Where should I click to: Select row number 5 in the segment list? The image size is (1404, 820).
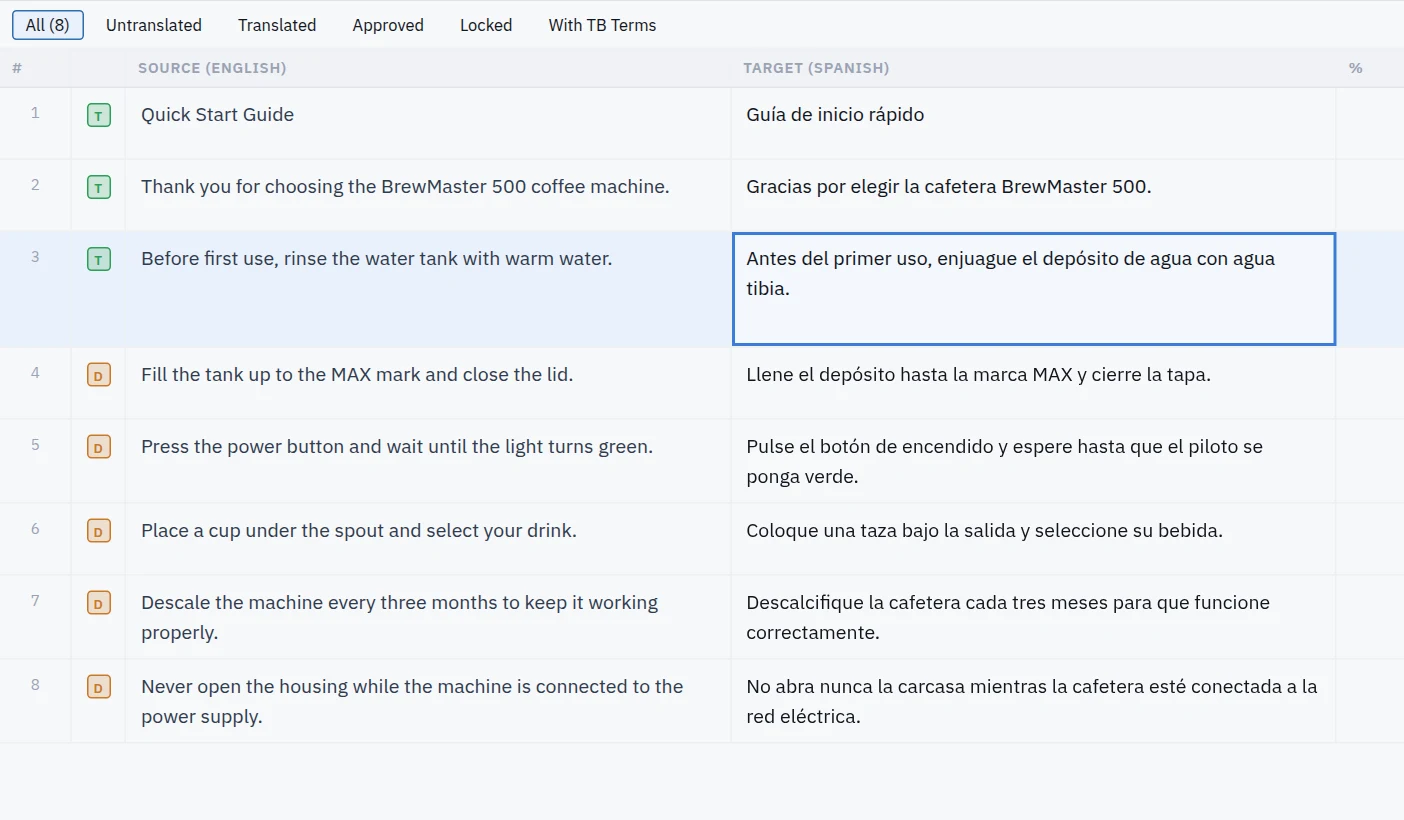[35, 444]
